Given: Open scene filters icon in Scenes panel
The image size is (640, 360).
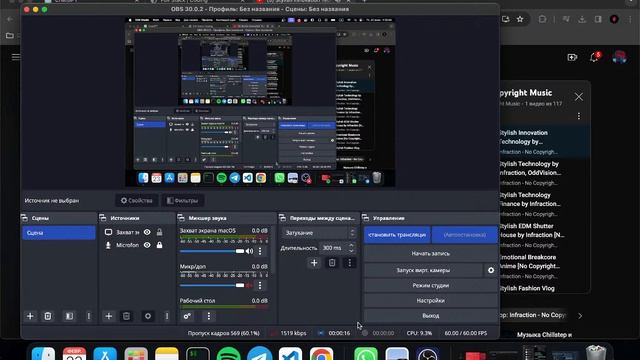Looking at the screenshot, I should 69,316.
